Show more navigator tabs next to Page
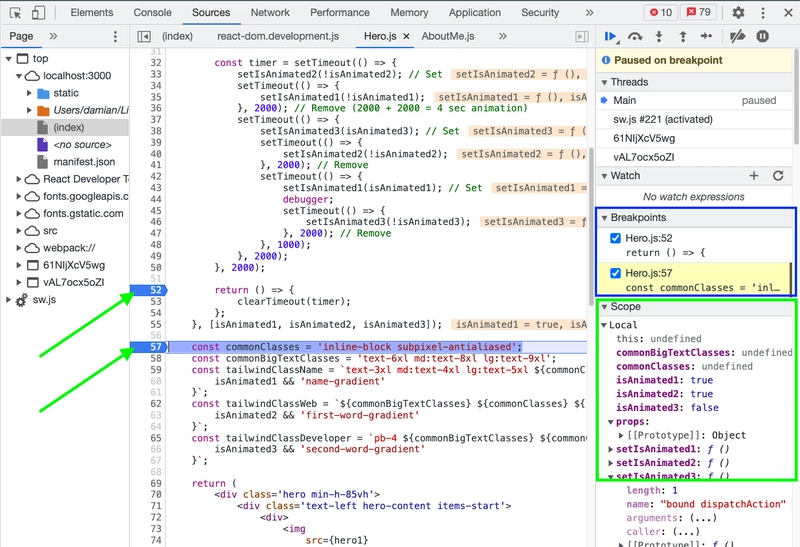800x547 pixels. tap(53, 36)
